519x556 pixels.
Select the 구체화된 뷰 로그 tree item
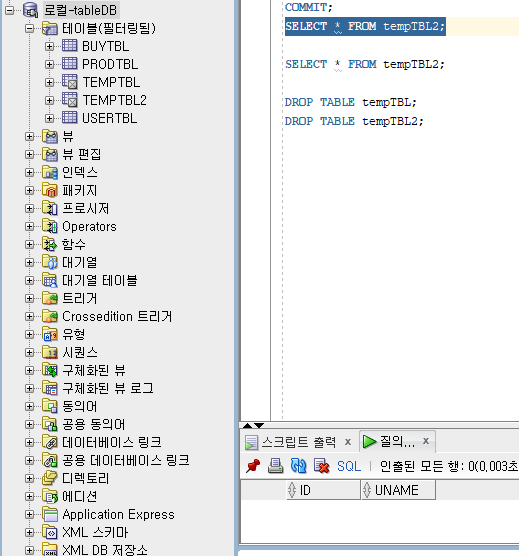(108, 388)
